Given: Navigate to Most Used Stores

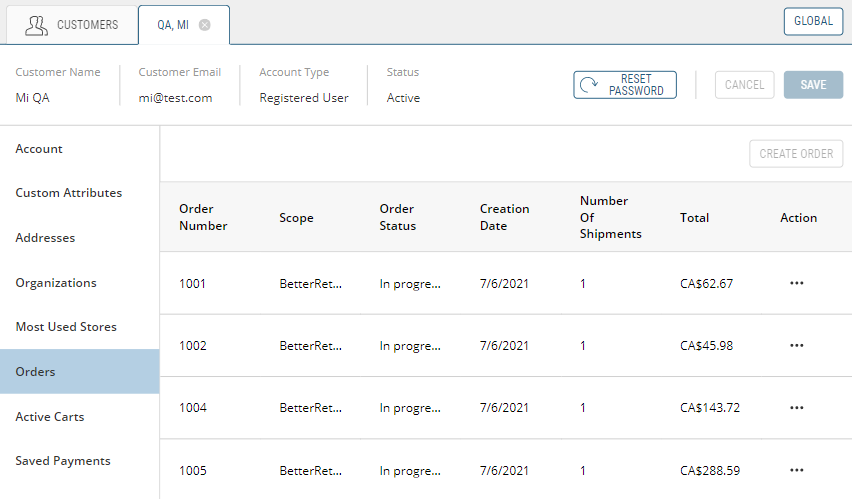Looking at the screenshot, I should pos(66,327).
